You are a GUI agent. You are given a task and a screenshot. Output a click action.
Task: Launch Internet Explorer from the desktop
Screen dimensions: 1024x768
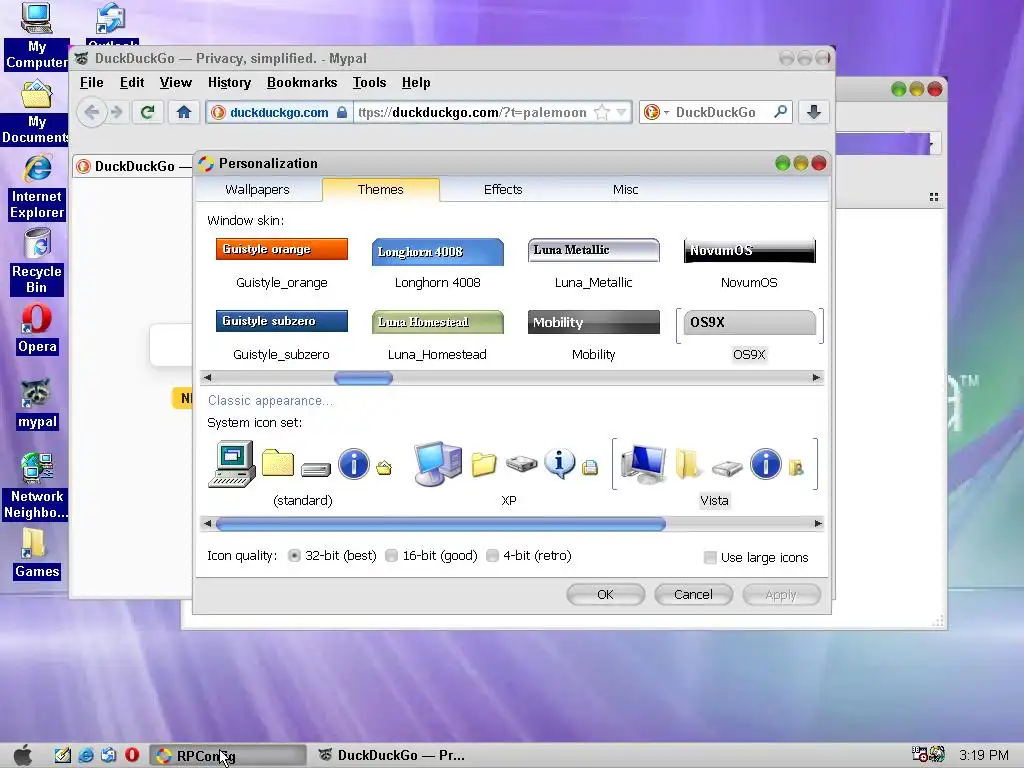click(37, 187)
